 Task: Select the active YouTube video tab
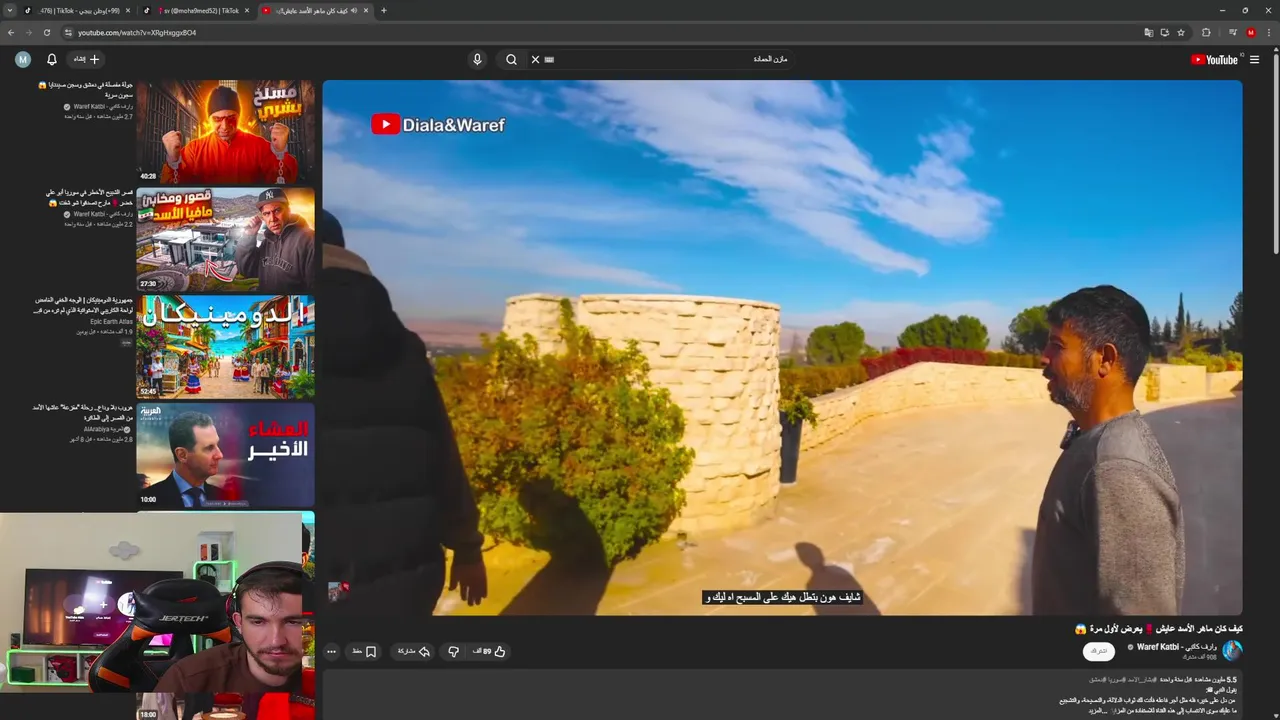point(315,10)
